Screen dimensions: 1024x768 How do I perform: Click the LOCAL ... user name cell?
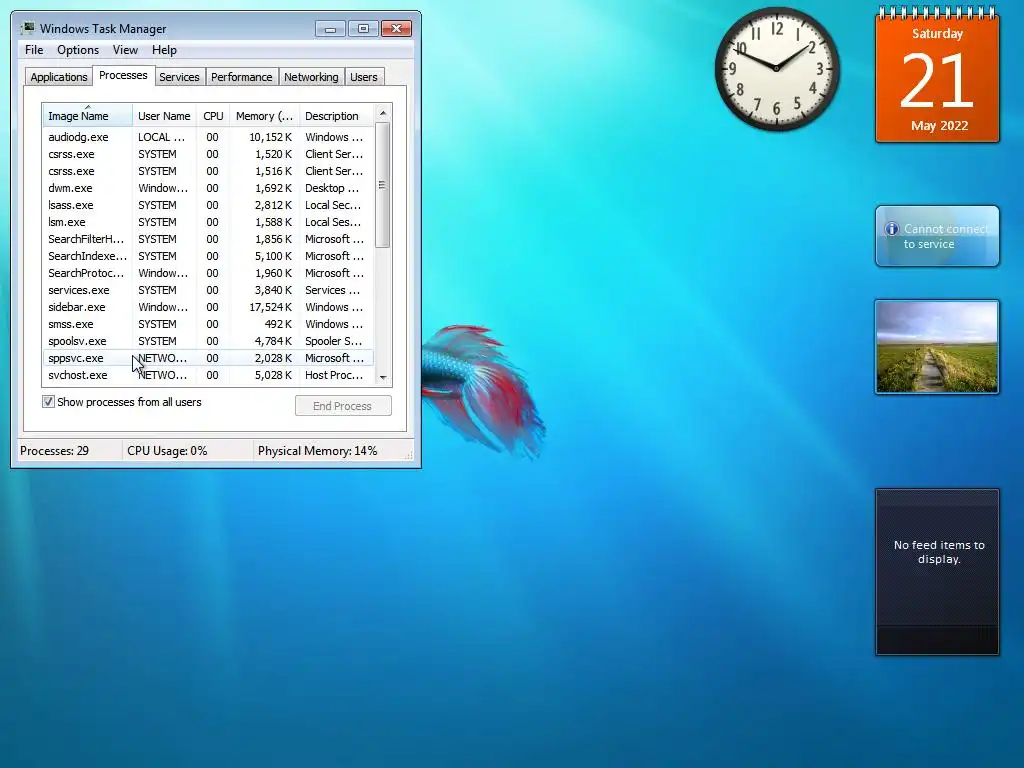[x=161, y=137]
